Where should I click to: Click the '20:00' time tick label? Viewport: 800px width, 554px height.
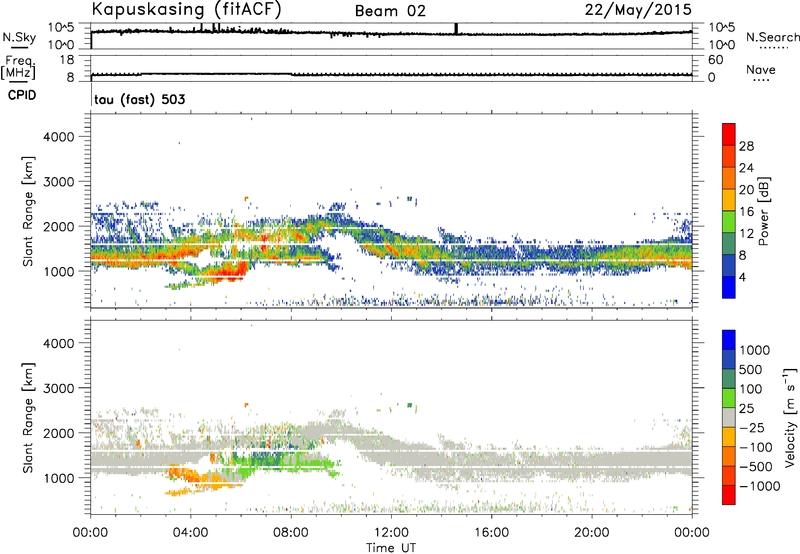[x=592, y=533]
